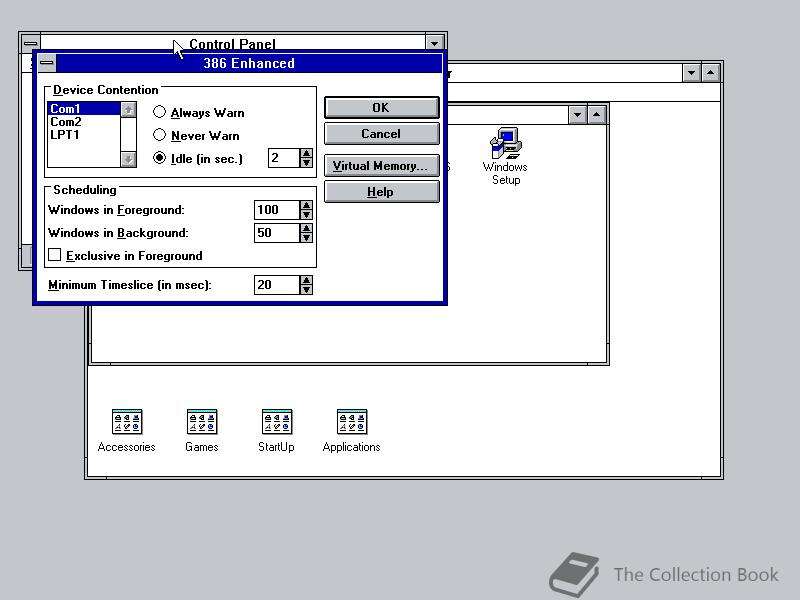Click Cancel in the 386 Enhanced dialog
800x600 pixels.
(382, 134)
